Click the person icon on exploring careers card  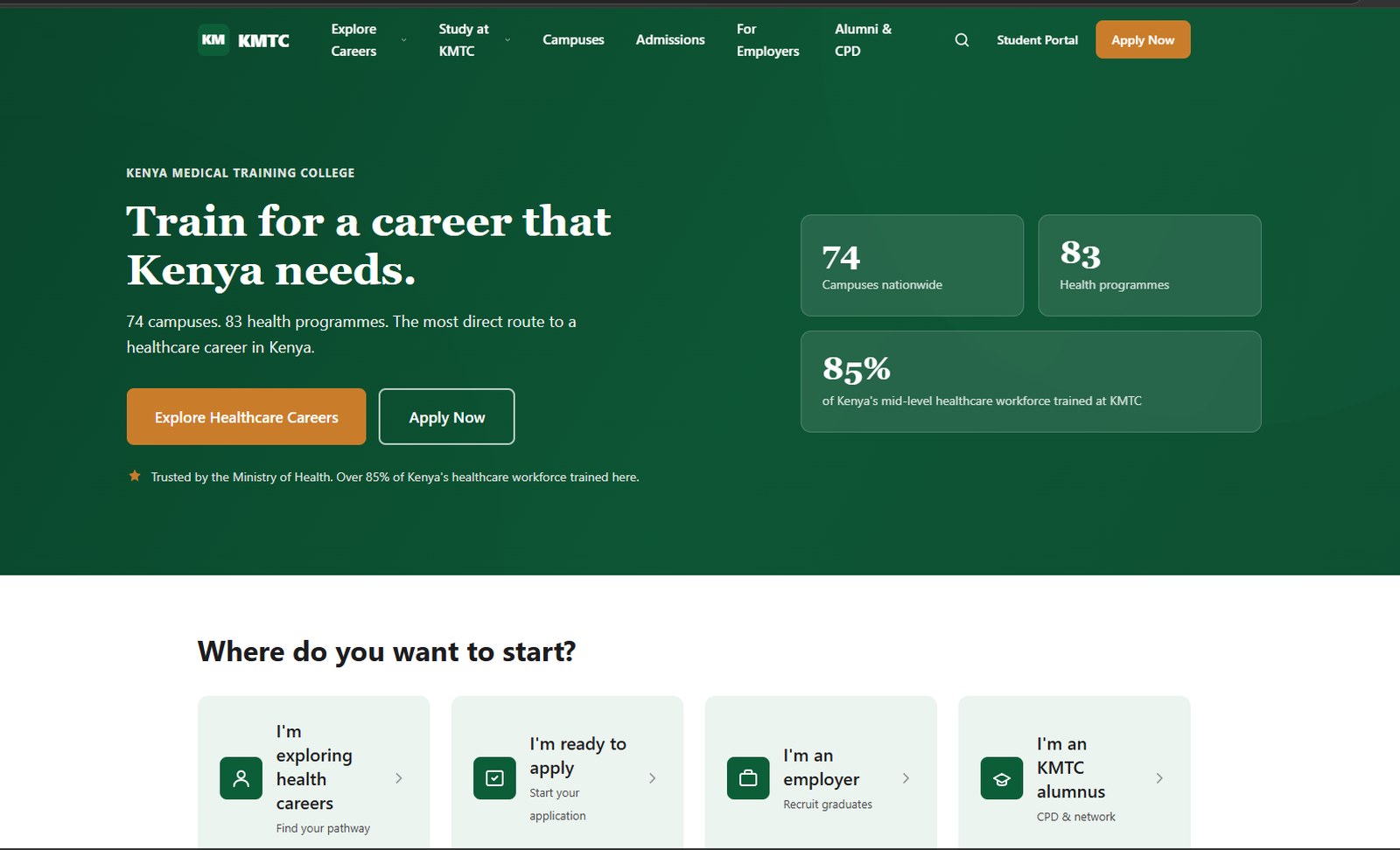point(241,778)
